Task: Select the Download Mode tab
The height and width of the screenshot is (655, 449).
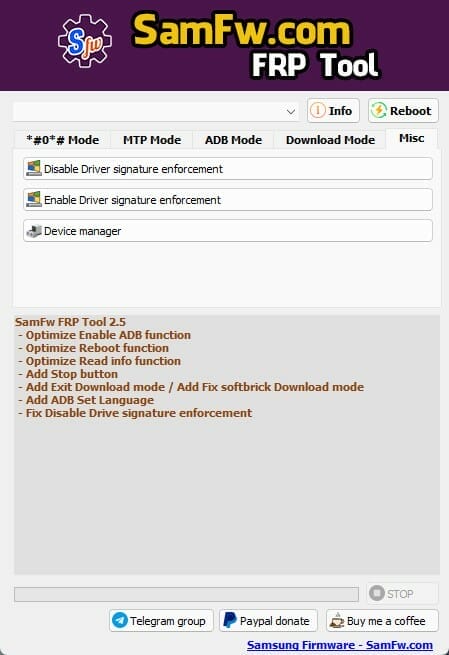Action: point(330,140)
